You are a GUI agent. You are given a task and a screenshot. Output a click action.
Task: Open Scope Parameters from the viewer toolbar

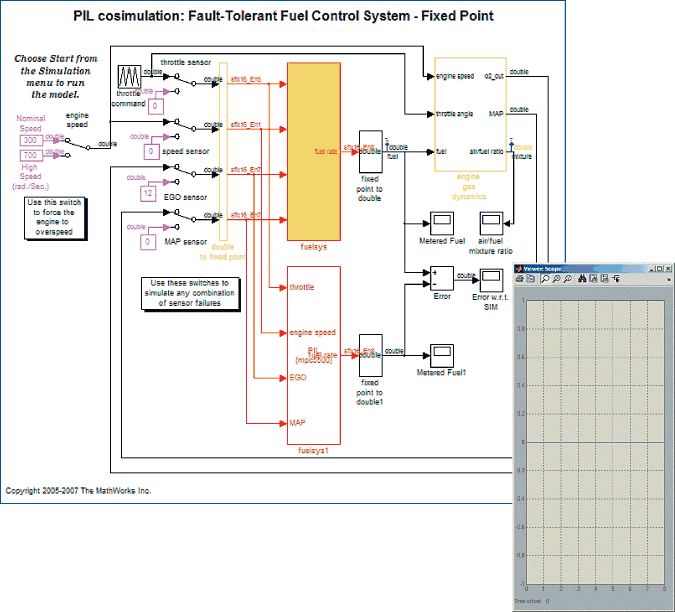pos(532,279)
